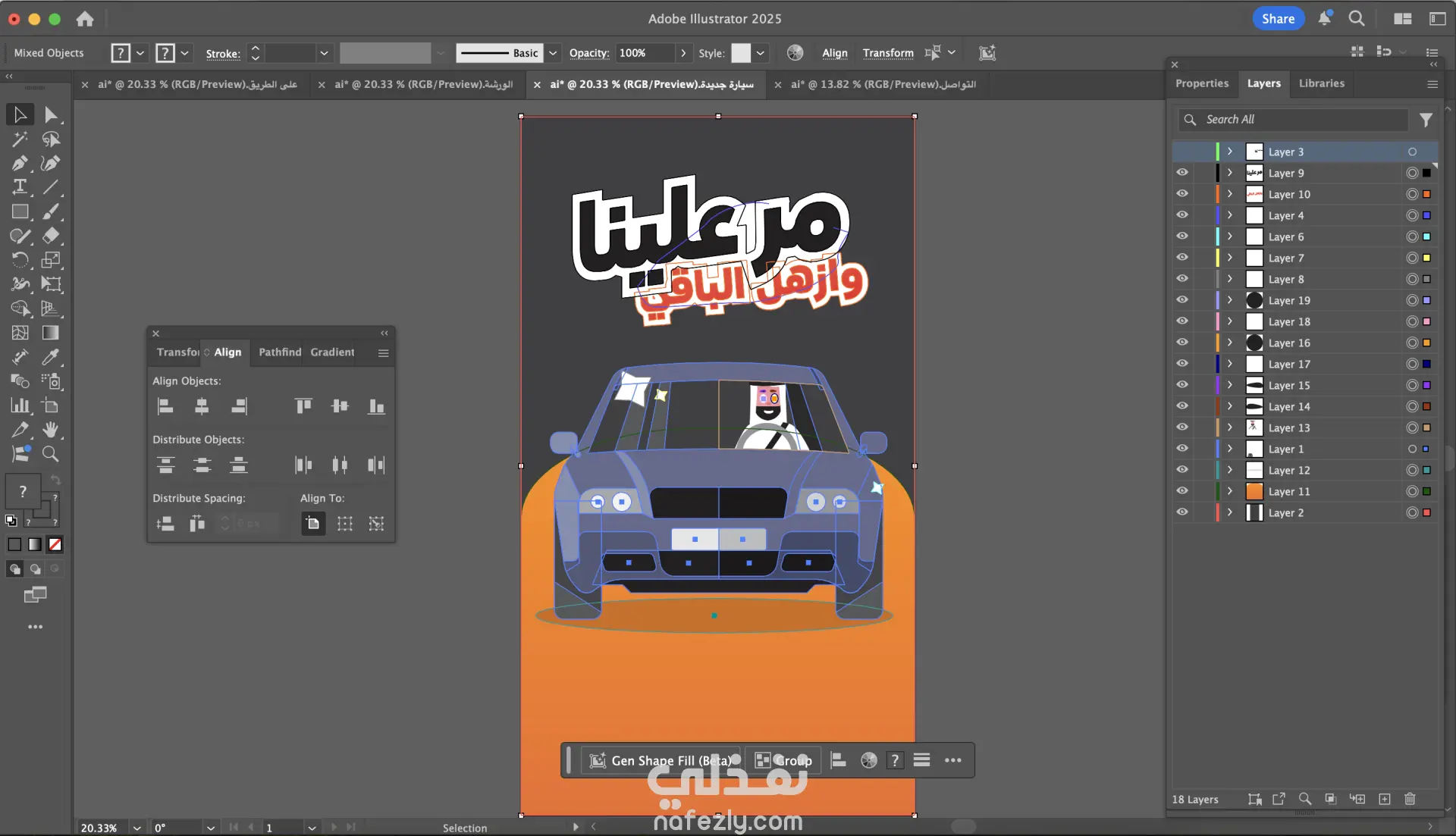The width and height of the screenshot is (1456, 836).
Task: Click the Share button
Action: point(1278,19)
